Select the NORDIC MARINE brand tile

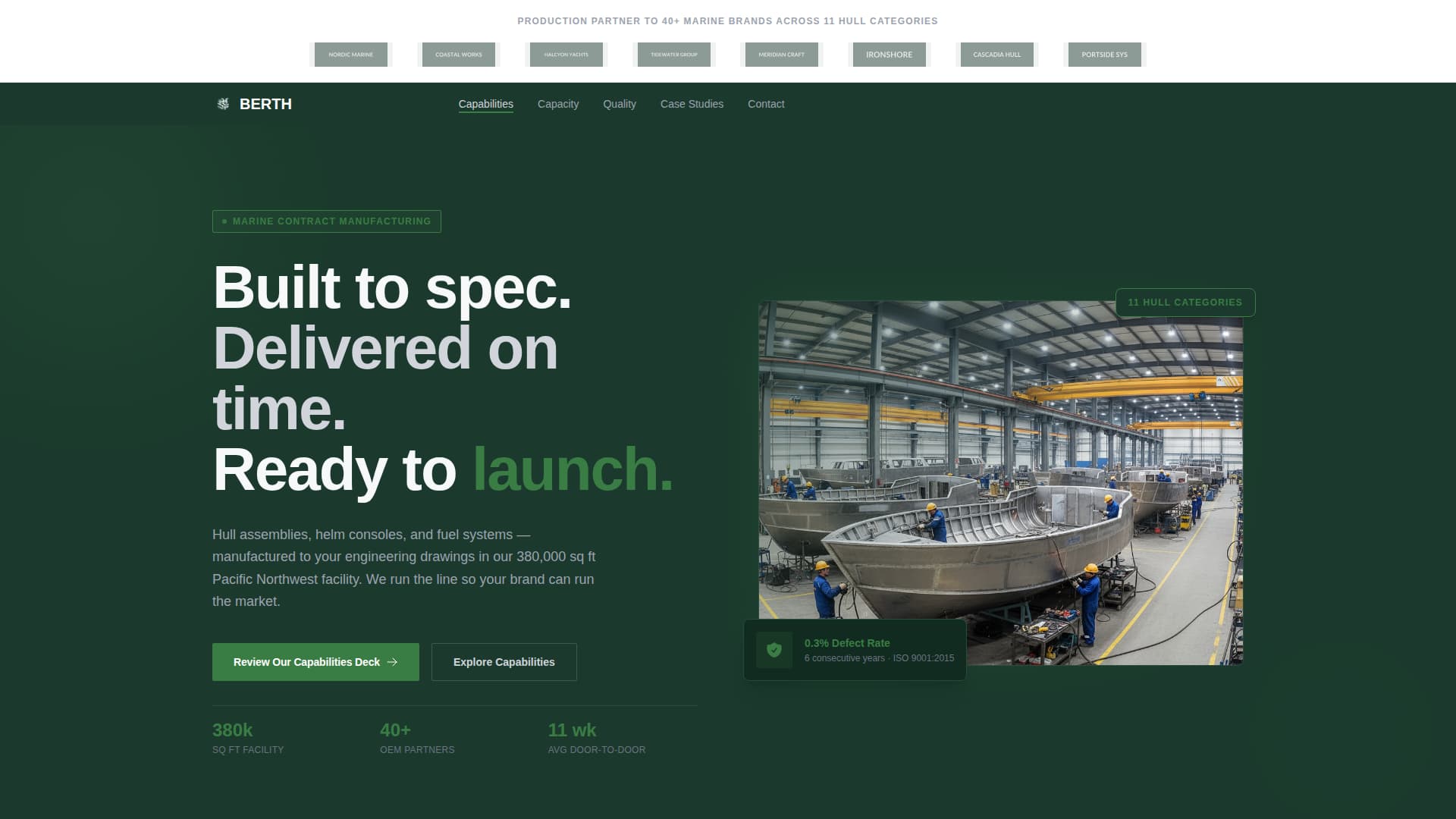pos(350,54)
